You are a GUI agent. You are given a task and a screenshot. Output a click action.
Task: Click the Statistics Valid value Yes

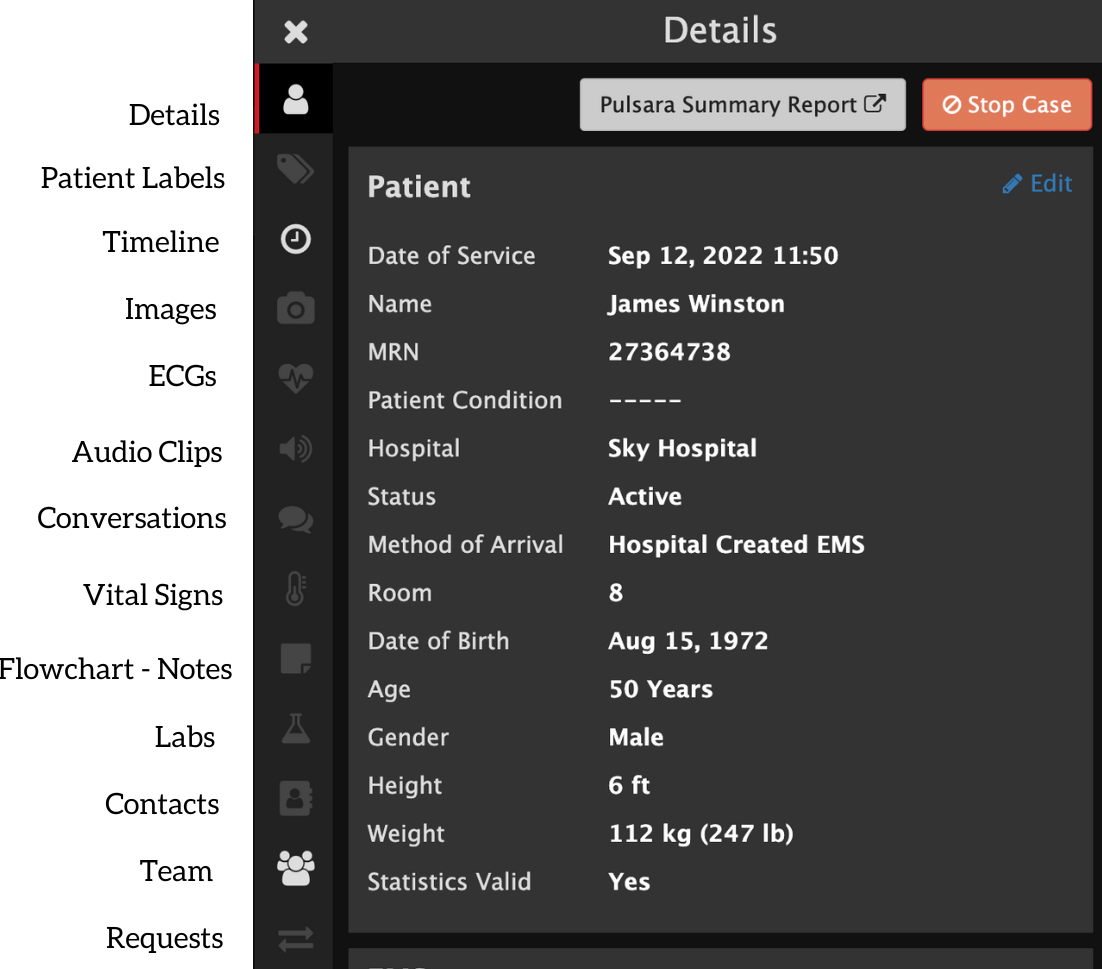click(x=629, y=882)
